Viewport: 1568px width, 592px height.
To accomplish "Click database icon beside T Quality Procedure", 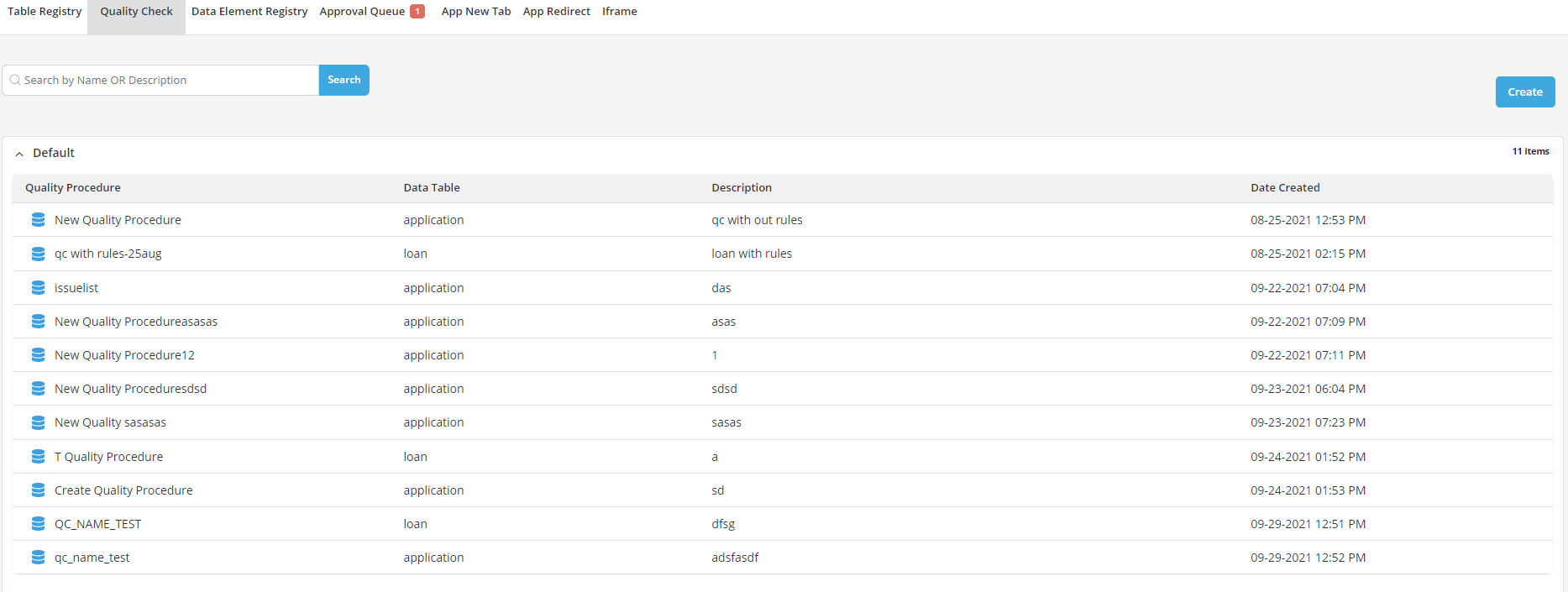I will coord(38,457).
